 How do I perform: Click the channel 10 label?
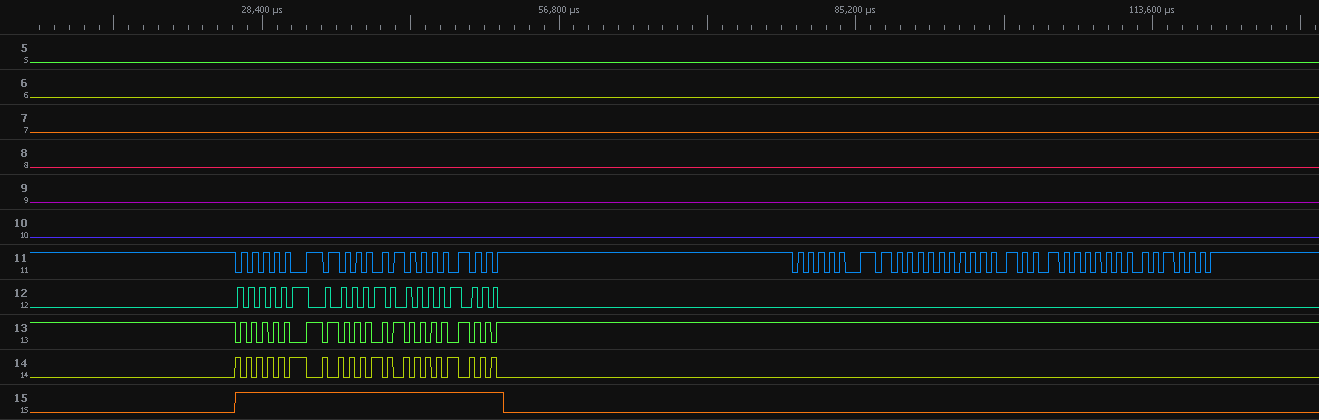click(24, 223)
